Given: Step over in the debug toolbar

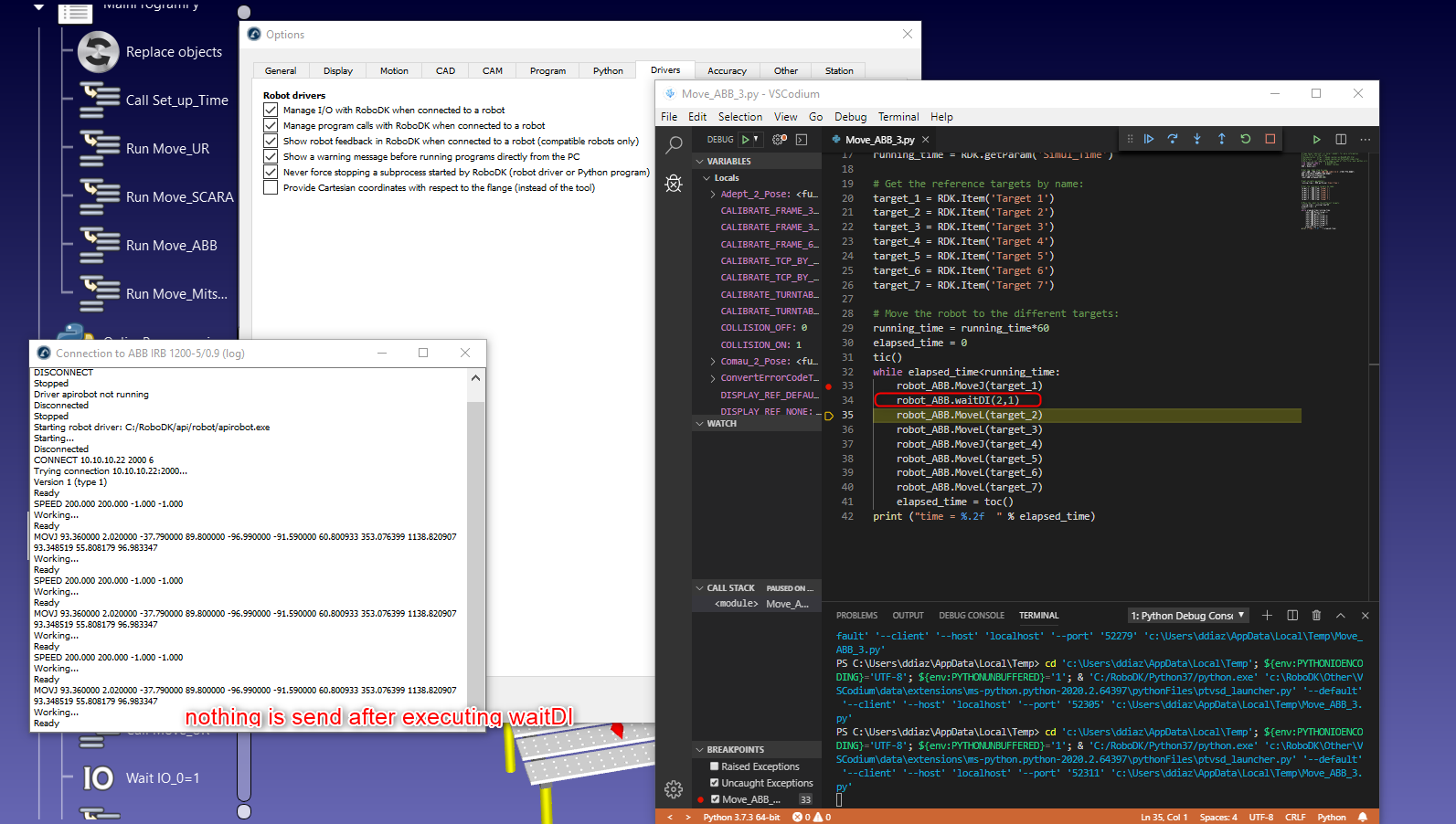Looking at the screenshot, I should pyautogui.click(x=1173, y=139).
